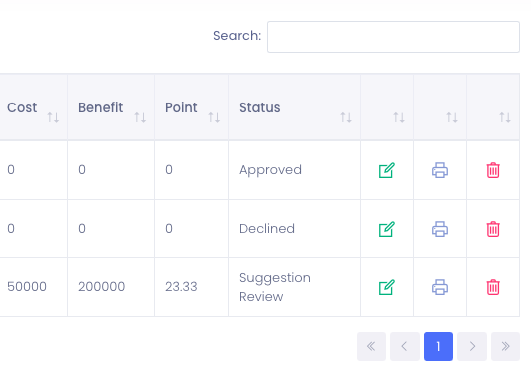The width and height of the screenshot is (531, 371).
Task: Go to next page
Action: [472, 346]
